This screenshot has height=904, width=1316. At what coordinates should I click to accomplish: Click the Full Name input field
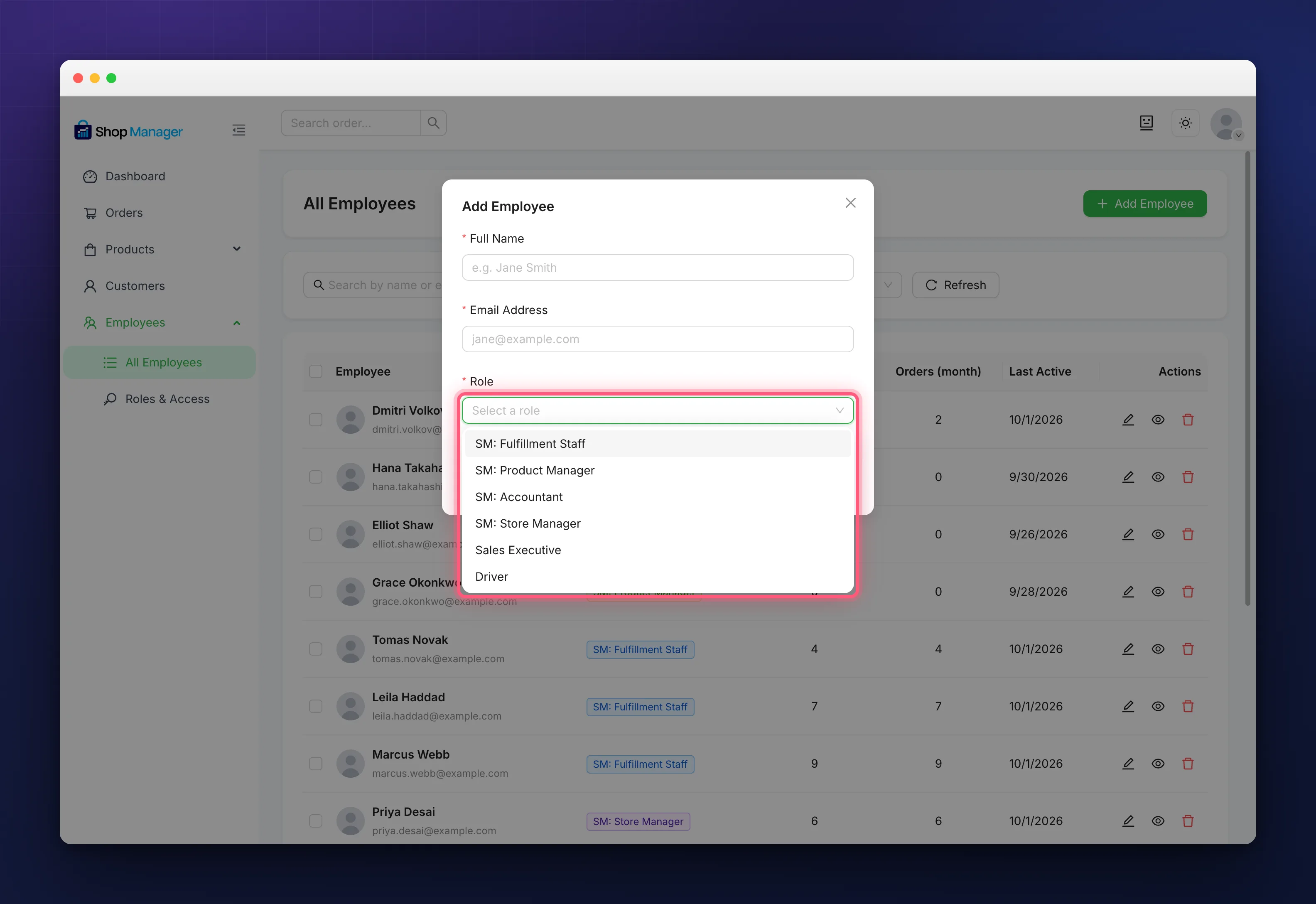pos(658,268)
